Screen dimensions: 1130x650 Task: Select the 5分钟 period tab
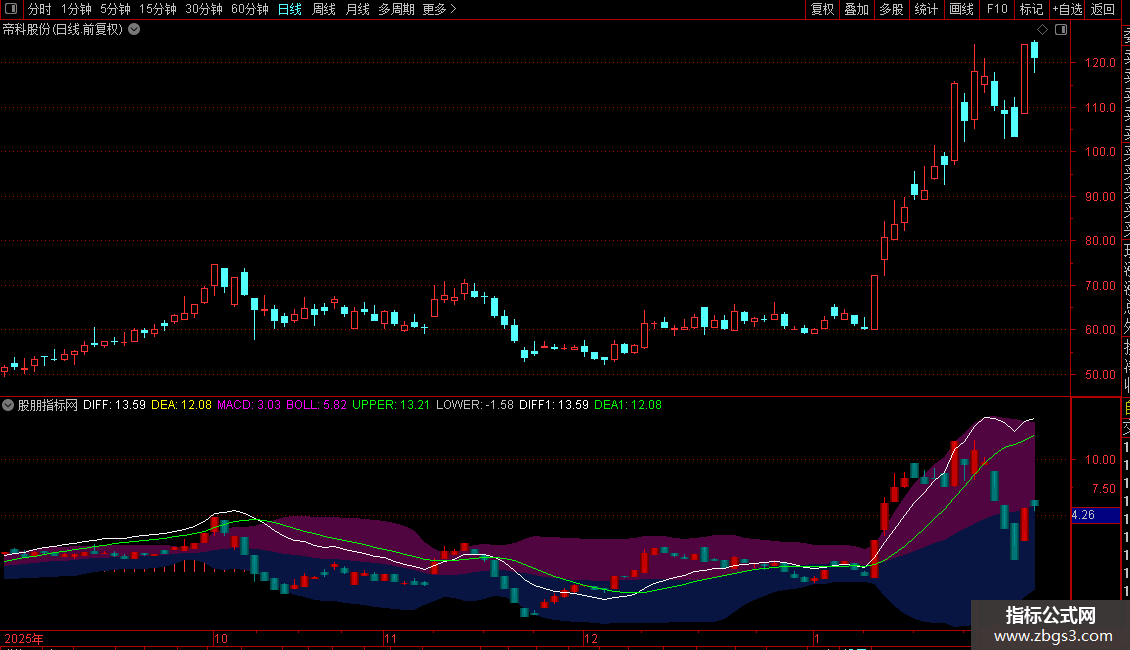pos(115,9)
